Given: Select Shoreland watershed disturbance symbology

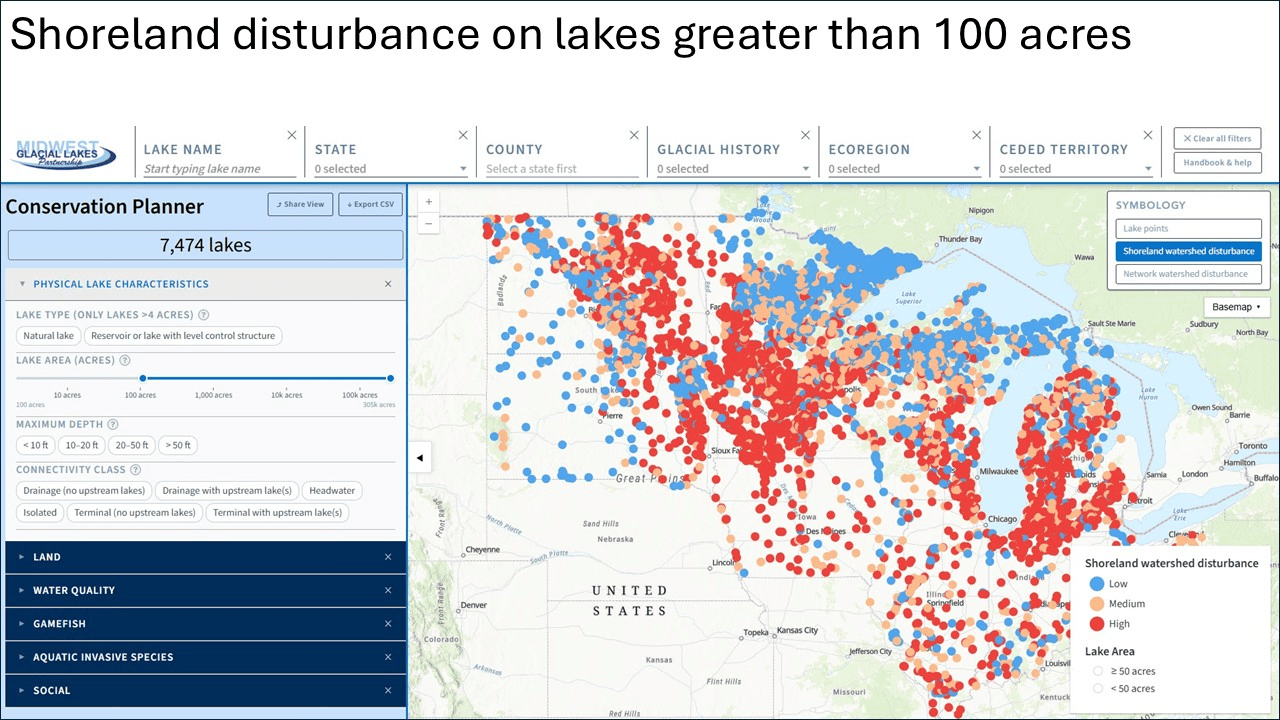Looking at the screenshot, I should 1189,251.
